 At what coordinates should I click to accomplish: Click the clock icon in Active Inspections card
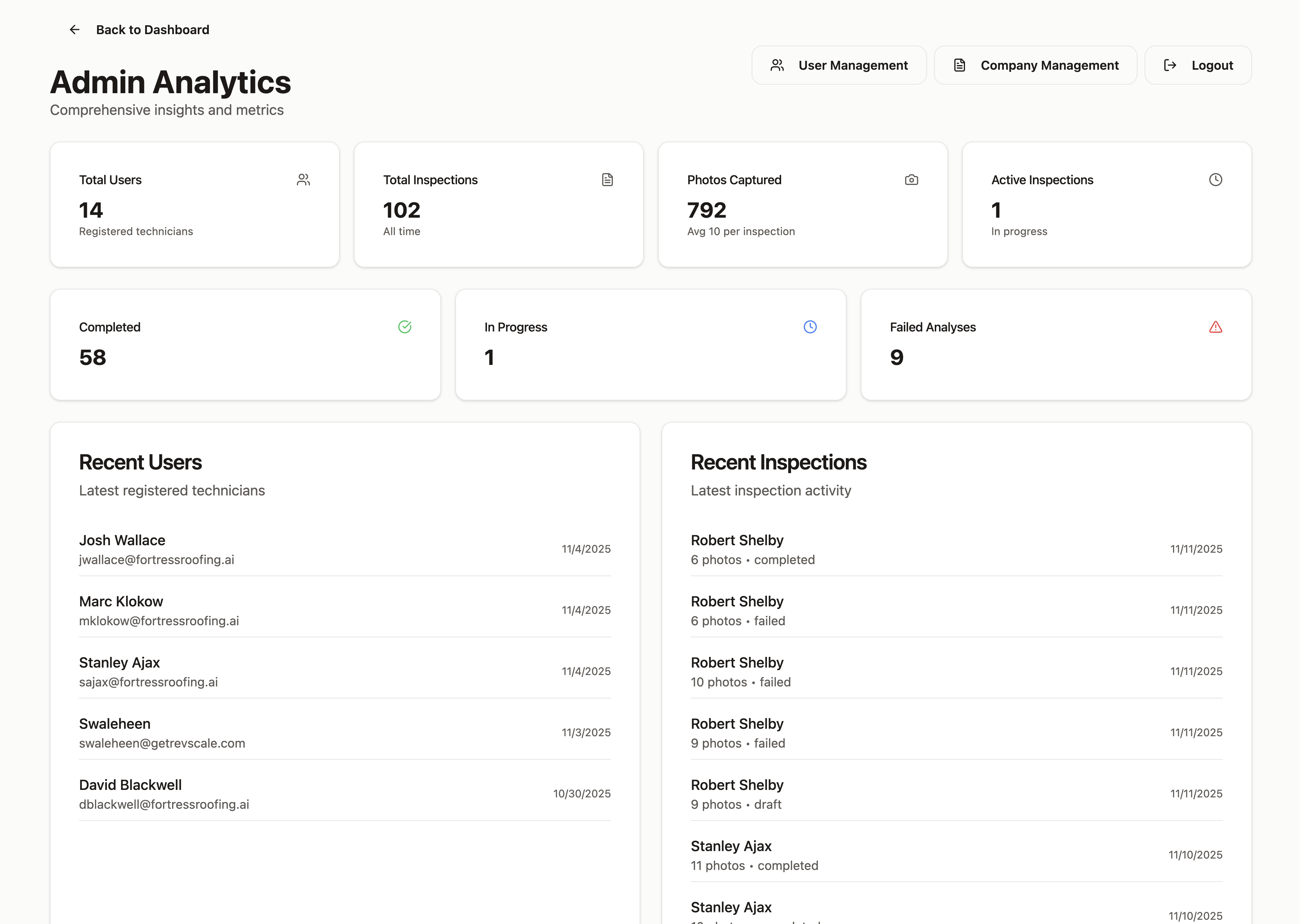(x=1215, y=180)
